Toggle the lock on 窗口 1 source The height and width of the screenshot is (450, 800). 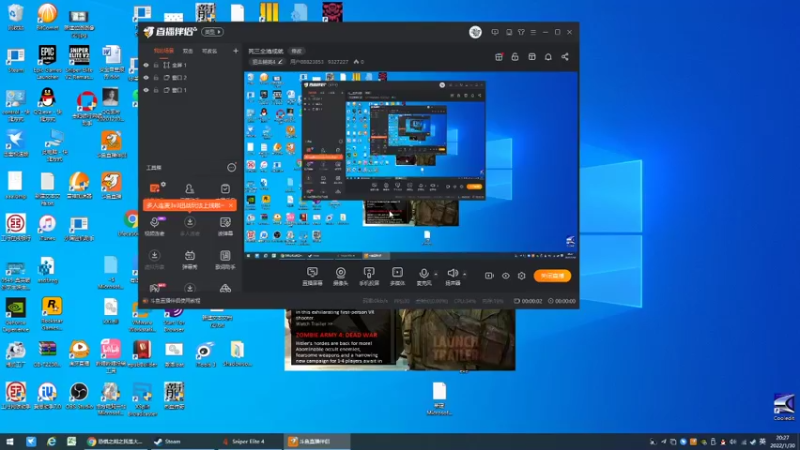point(156,90)
